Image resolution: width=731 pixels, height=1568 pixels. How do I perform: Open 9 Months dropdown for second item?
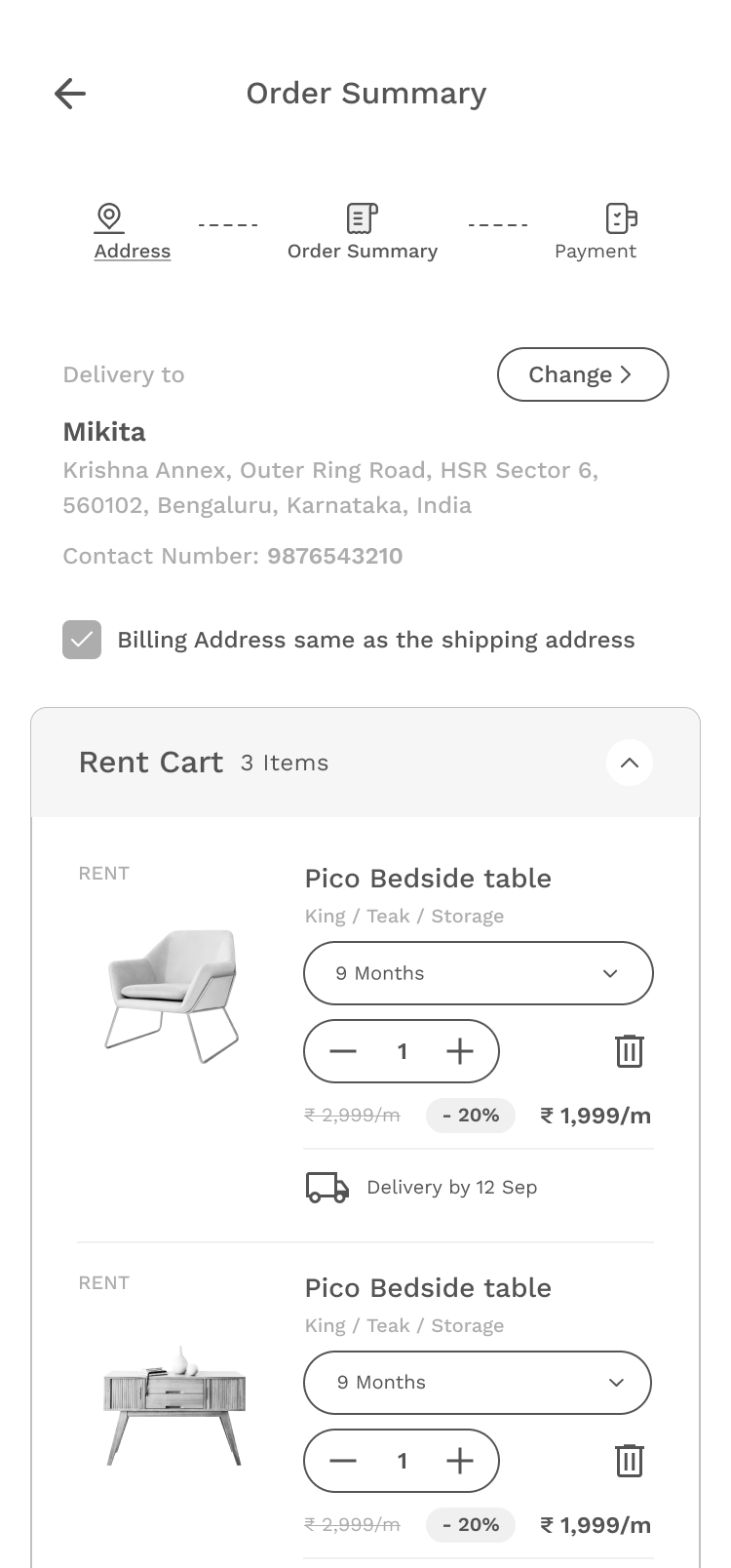[x=478, y=1383]
